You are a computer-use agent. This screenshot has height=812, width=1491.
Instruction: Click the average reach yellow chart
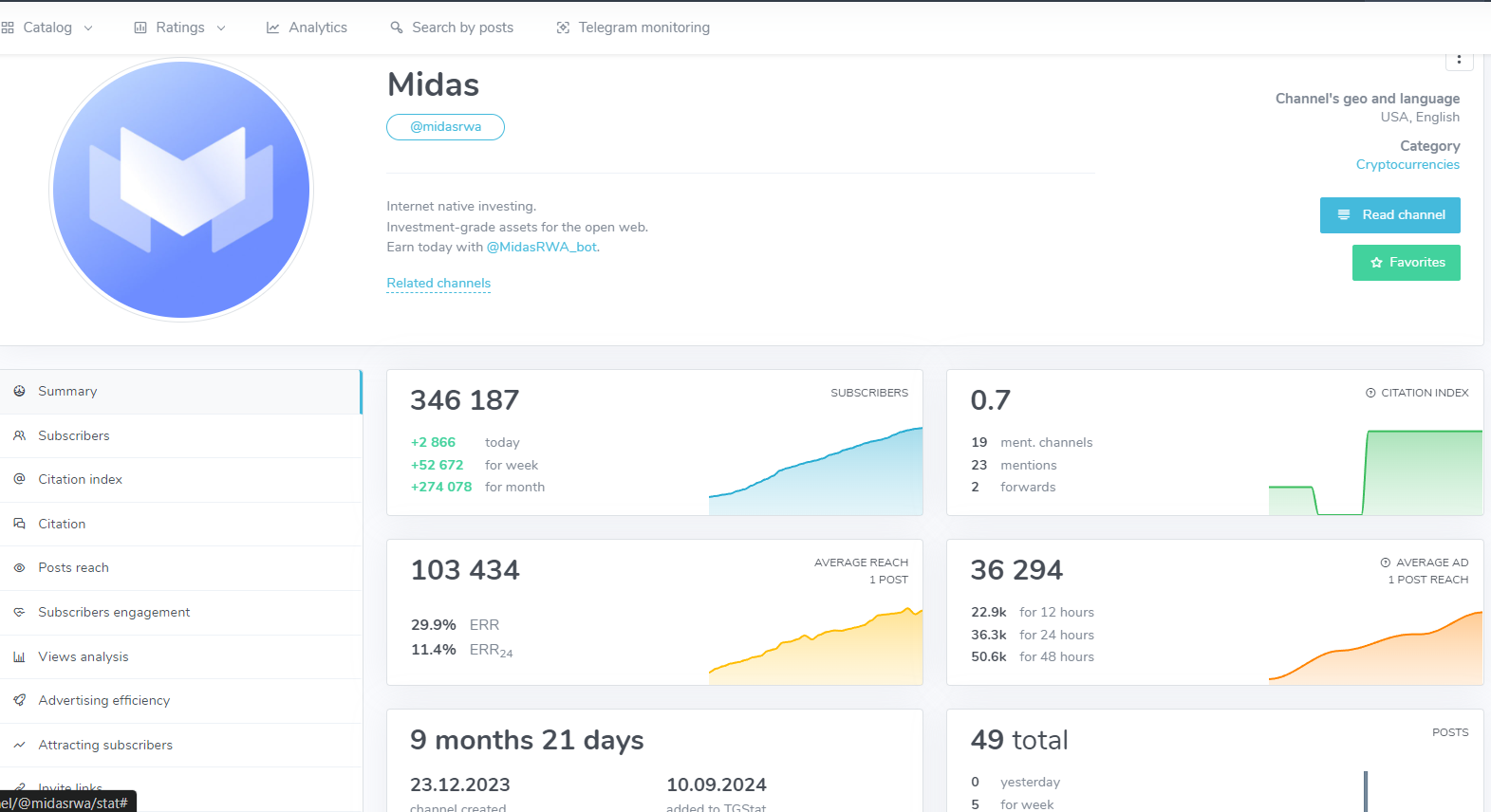(x=815, y=646)
